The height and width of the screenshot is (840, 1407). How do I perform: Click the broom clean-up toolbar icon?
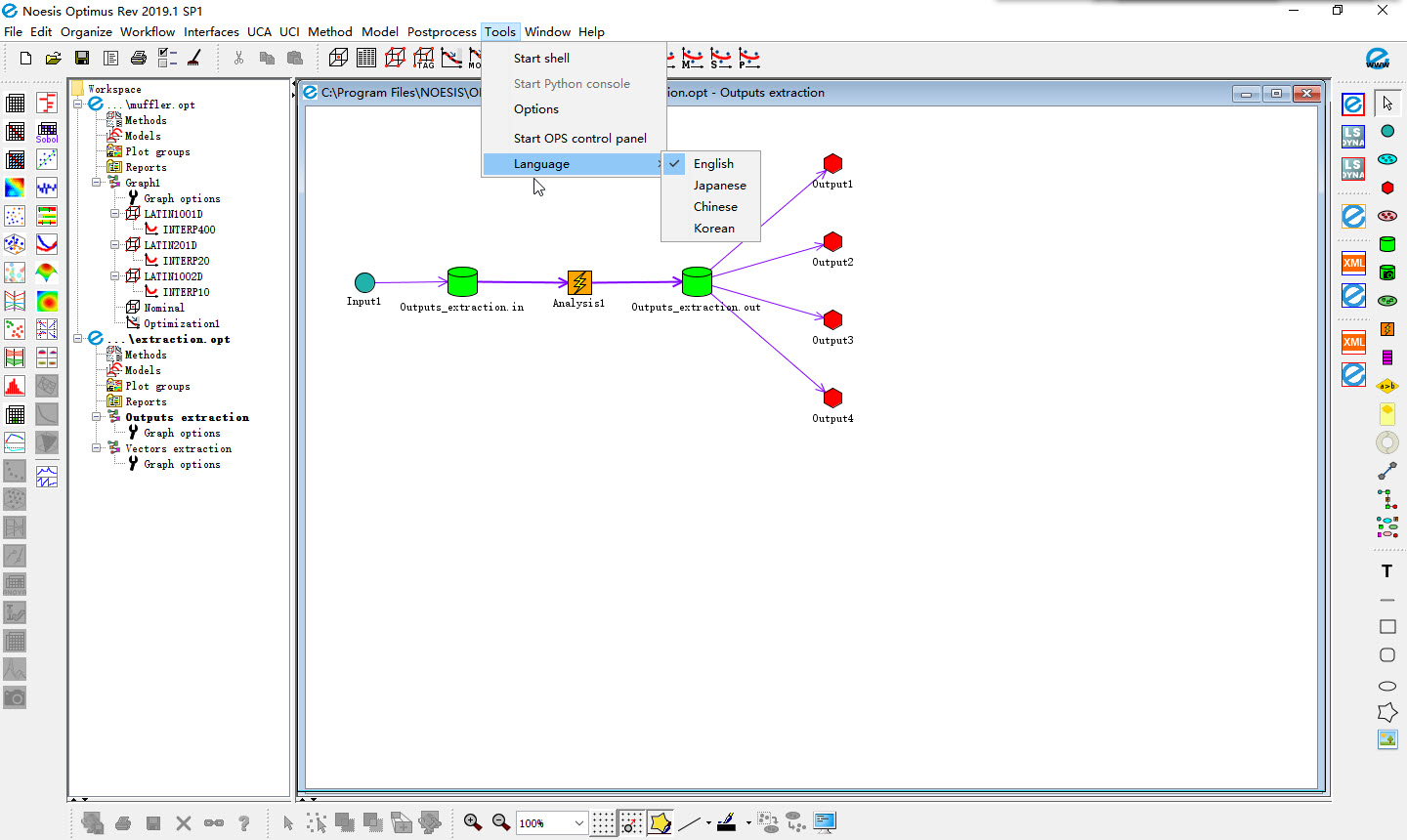(194, 59)
